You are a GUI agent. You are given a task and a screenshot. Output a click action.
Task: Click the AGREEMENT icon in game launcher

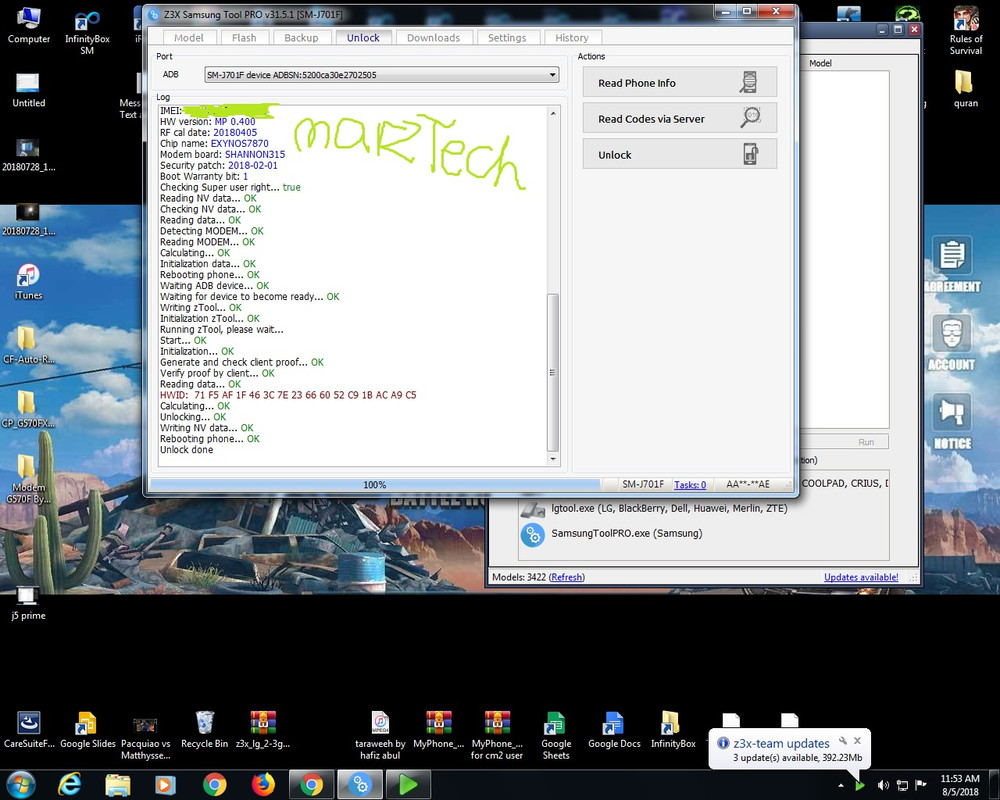click(x=952, y=264)
